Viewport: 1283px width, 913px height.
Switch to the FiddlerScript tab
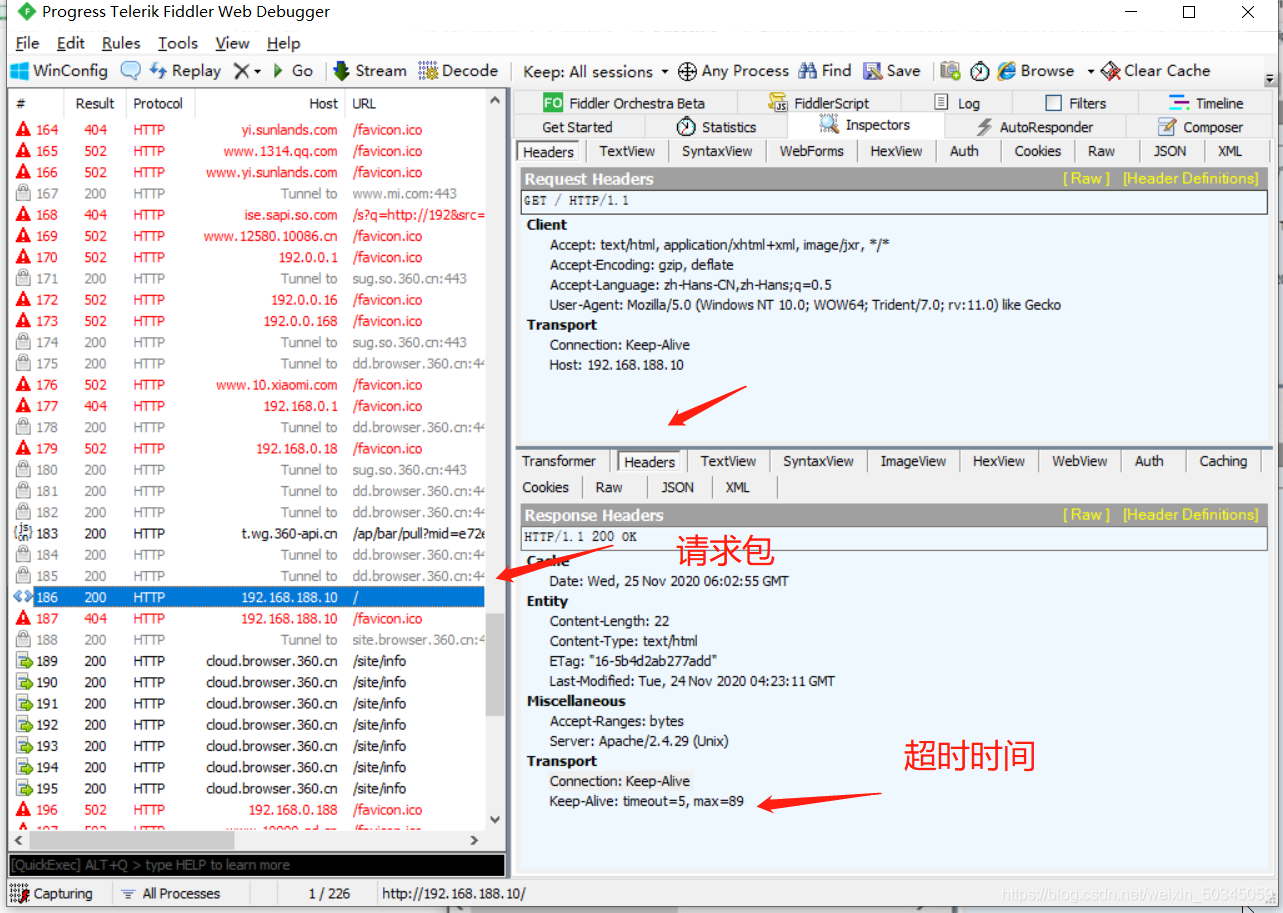pyautogui.click(x=818, y=103)
